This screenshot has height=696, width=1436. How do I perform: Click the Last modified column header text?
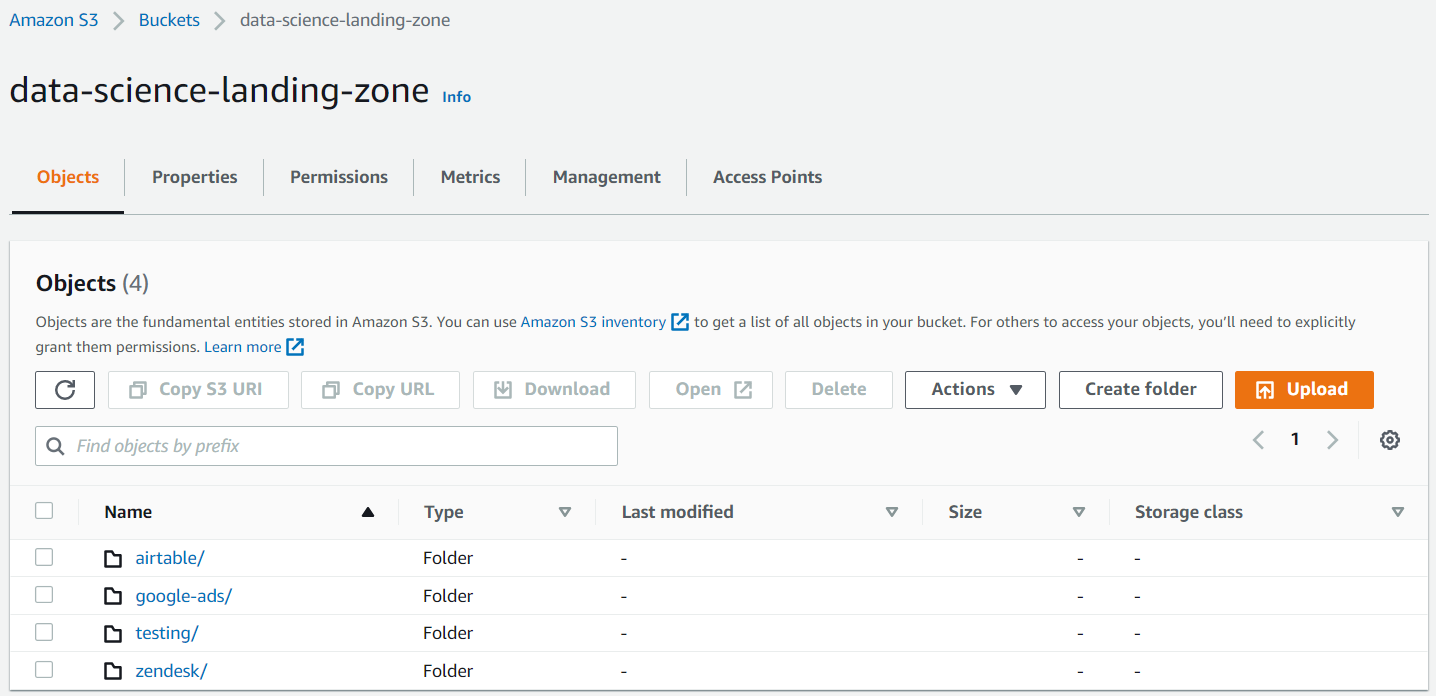678,512
